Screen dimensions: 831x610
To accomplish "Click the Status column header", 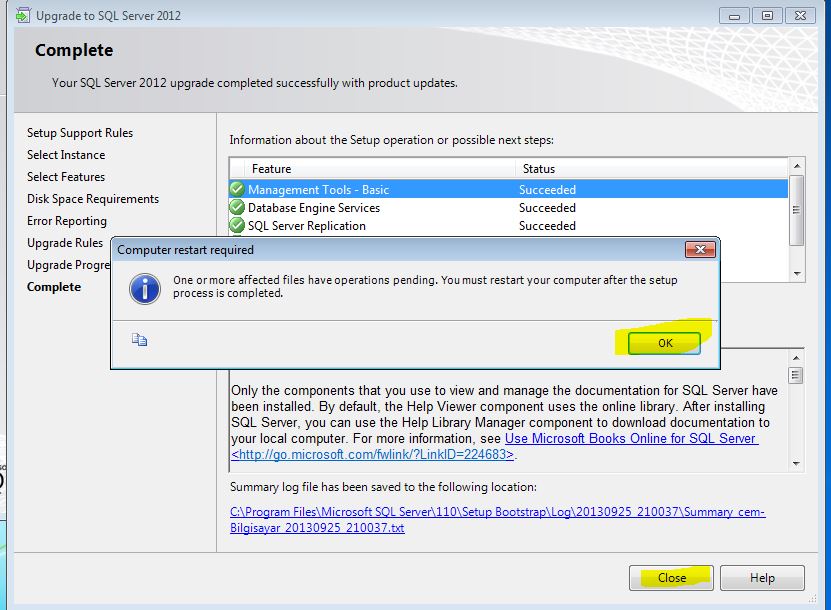I will 651,169.
